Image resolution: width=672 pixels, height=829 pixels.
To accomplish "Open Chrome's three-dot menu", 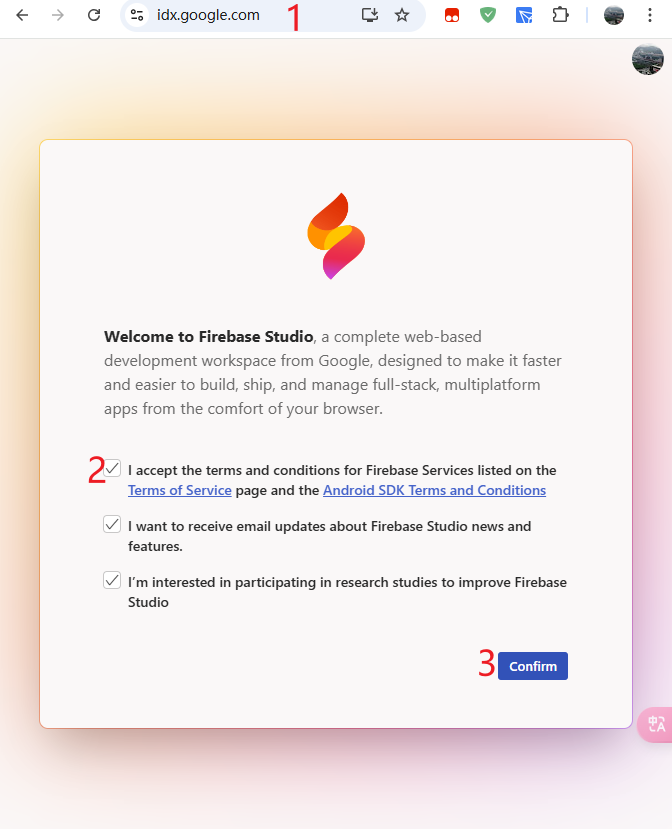I will 650,15.
